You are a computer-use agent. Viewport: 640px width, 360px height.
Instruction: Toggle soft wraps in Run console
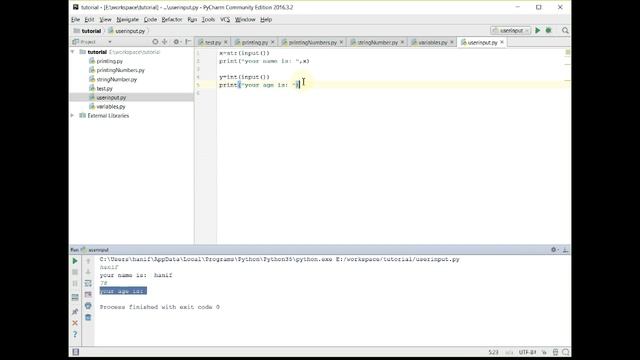point(88,283)
